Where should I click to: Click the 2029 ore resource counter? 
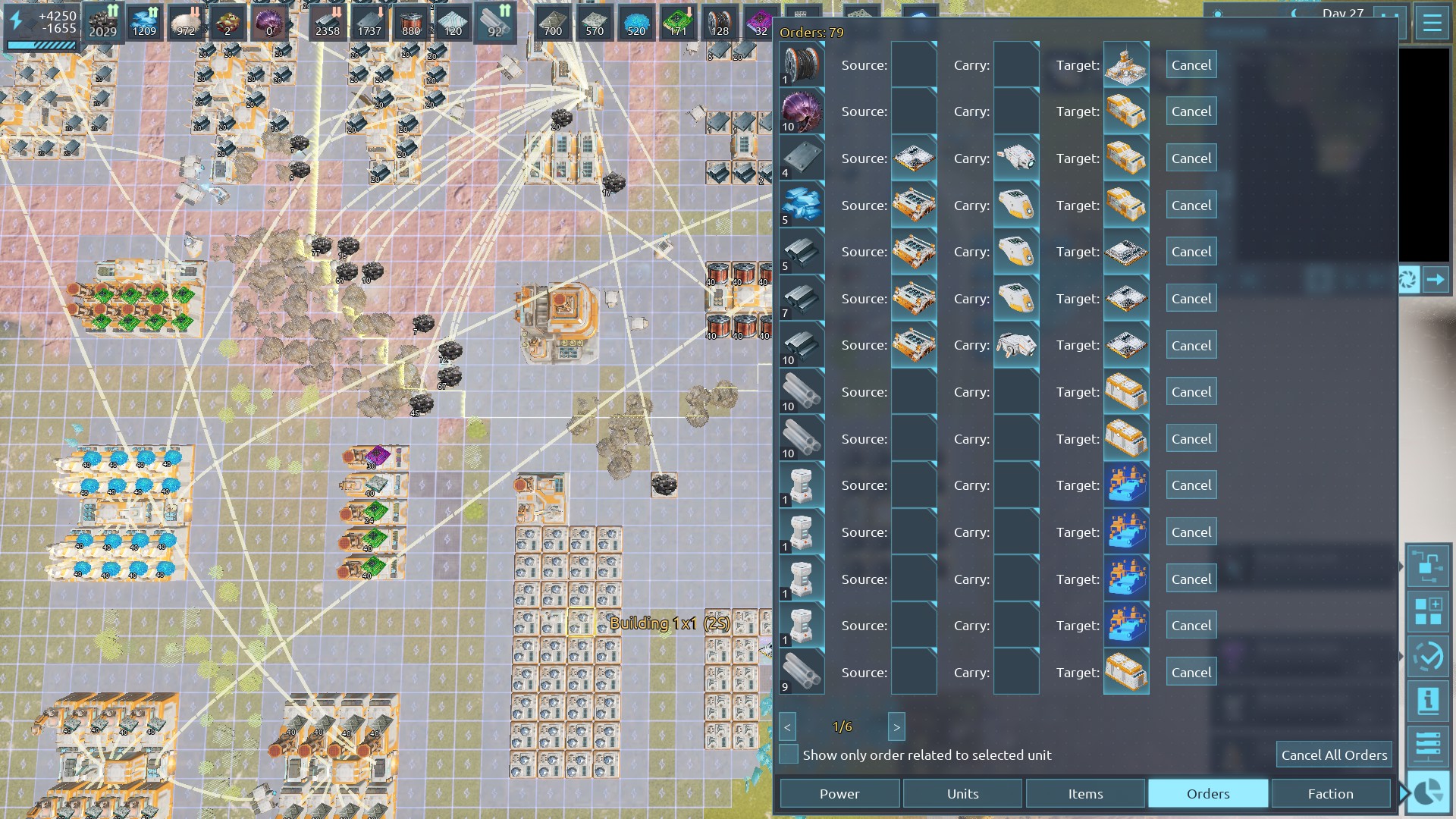coord(103,23)
